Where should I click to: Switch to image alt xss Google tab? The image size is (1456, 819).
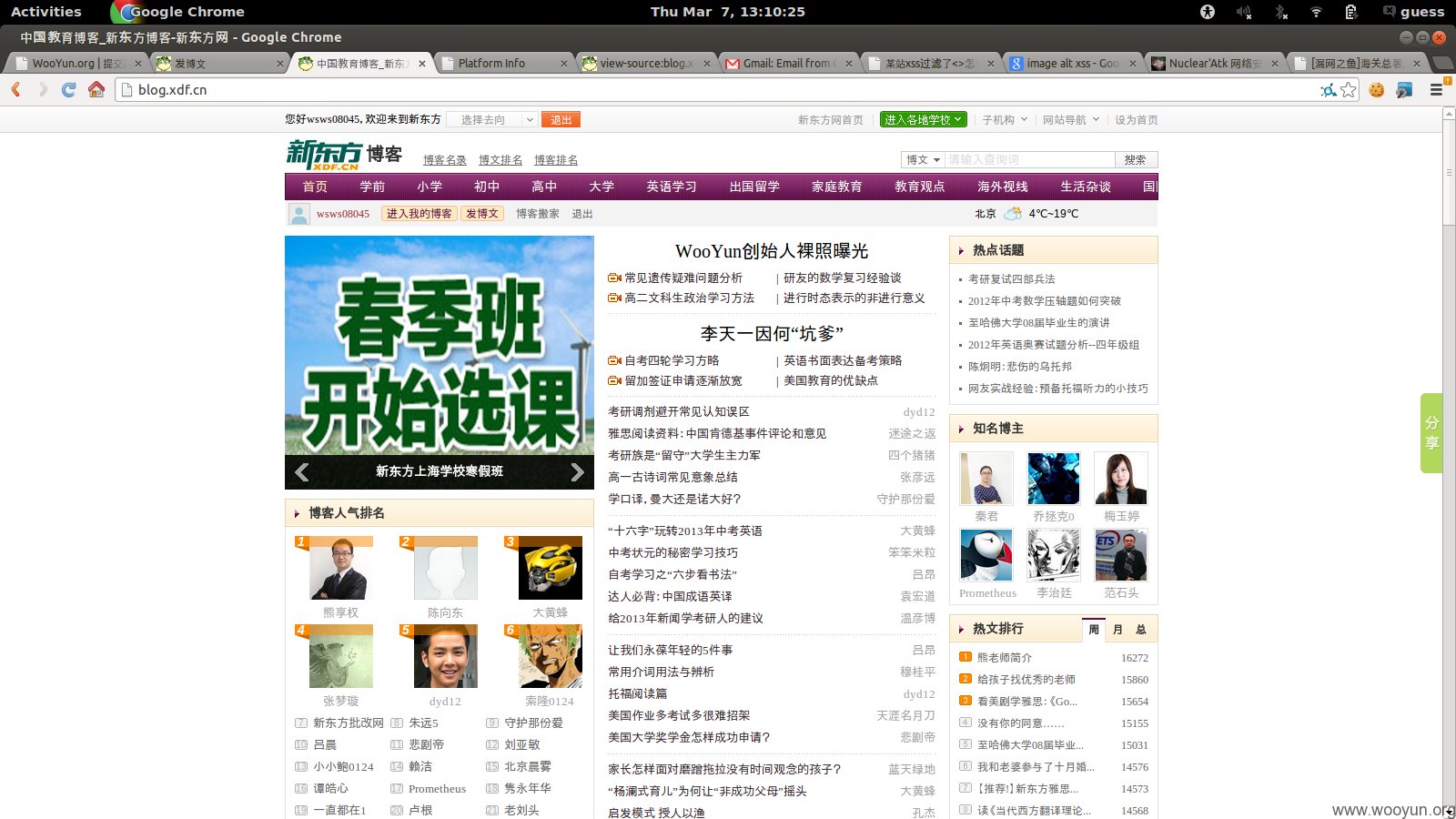(1073, 64)
